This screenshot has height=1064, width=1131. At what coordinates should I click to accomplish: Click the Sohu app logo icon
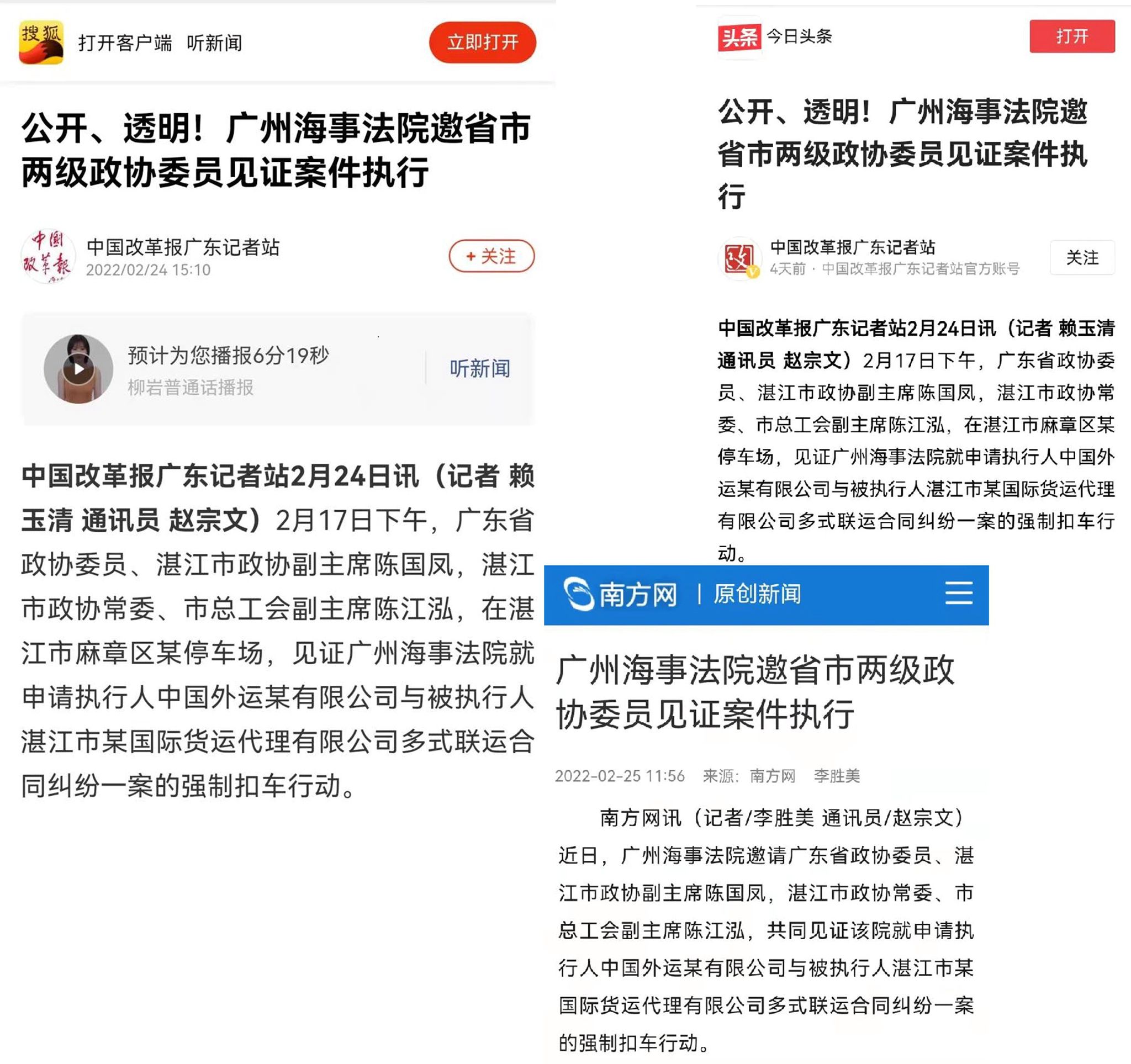(x=41, y=43)
